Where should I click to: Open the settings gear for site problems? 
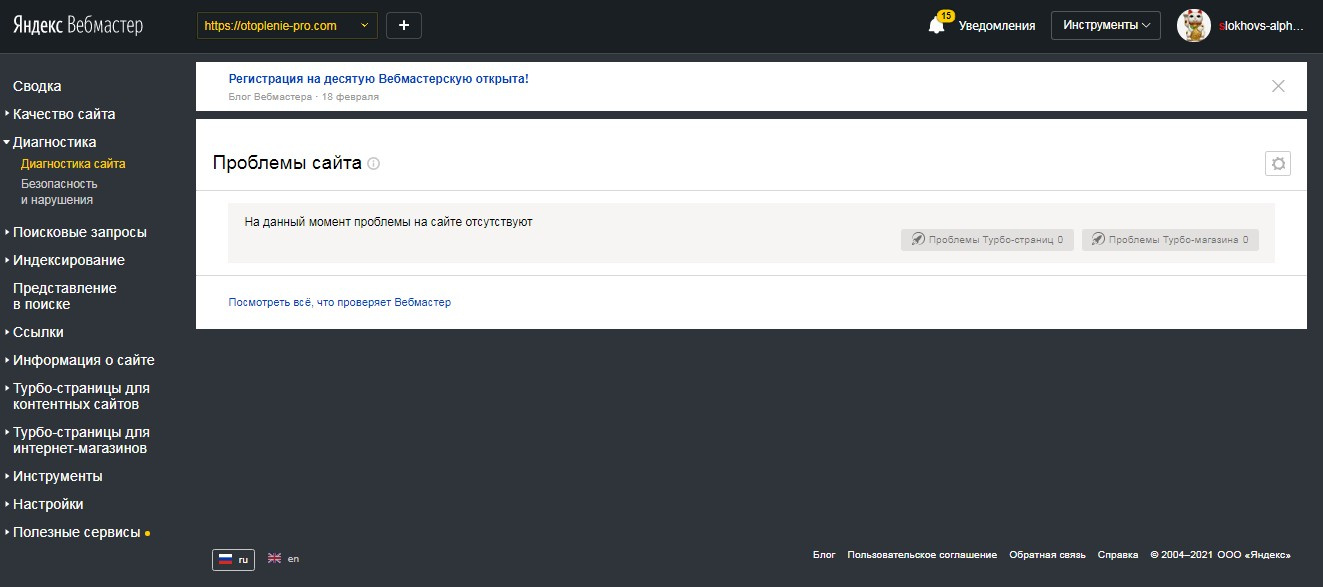[1278, 164]
